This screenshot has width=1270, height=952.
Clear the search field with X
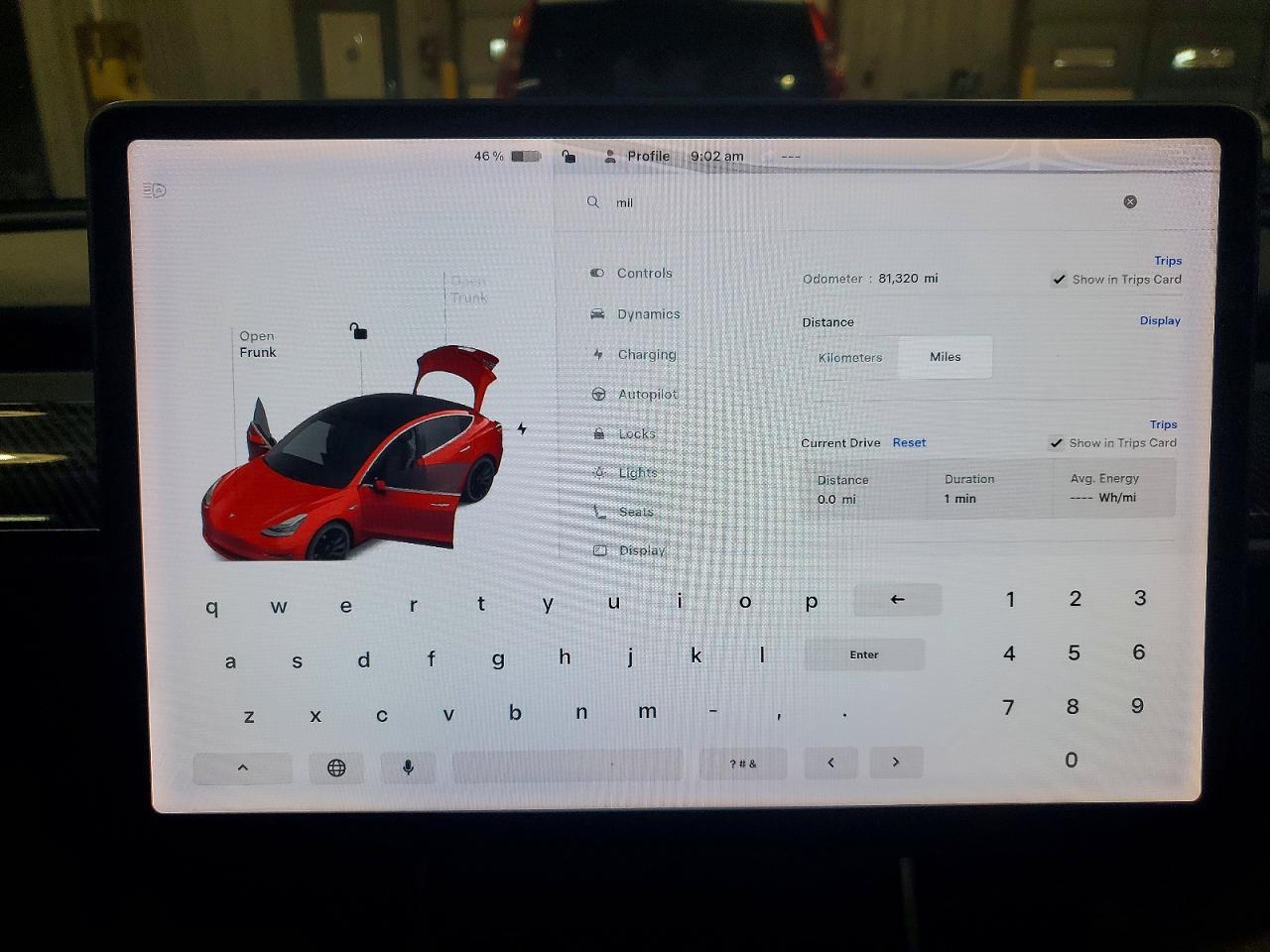1130,202
